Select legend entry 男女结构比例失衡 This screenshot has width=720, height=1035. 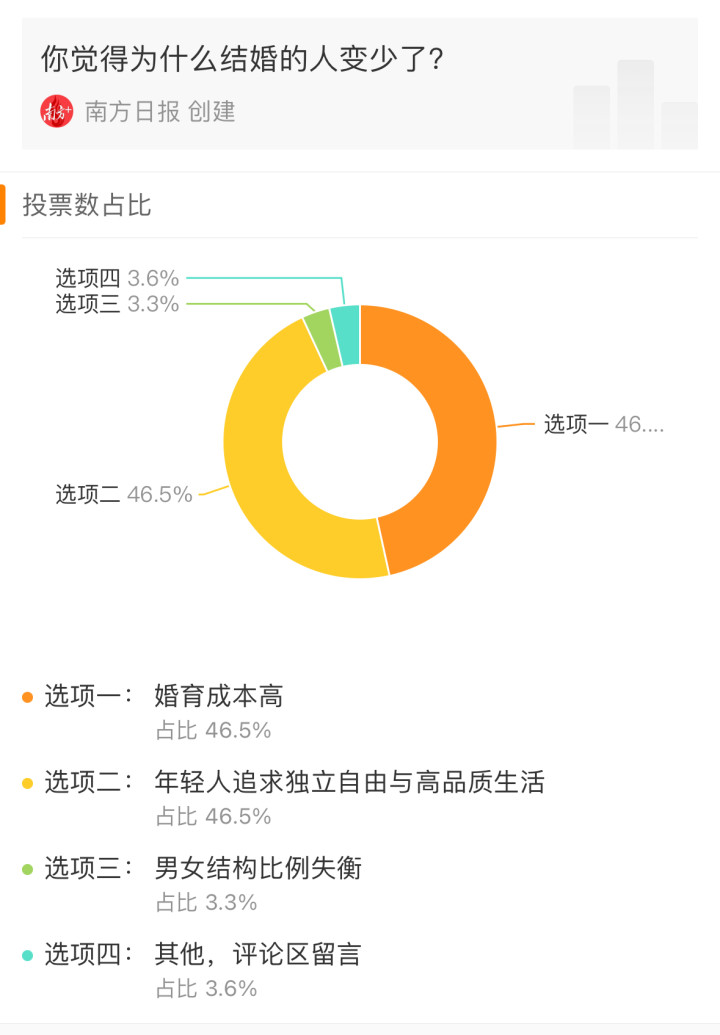coord(258,868)
